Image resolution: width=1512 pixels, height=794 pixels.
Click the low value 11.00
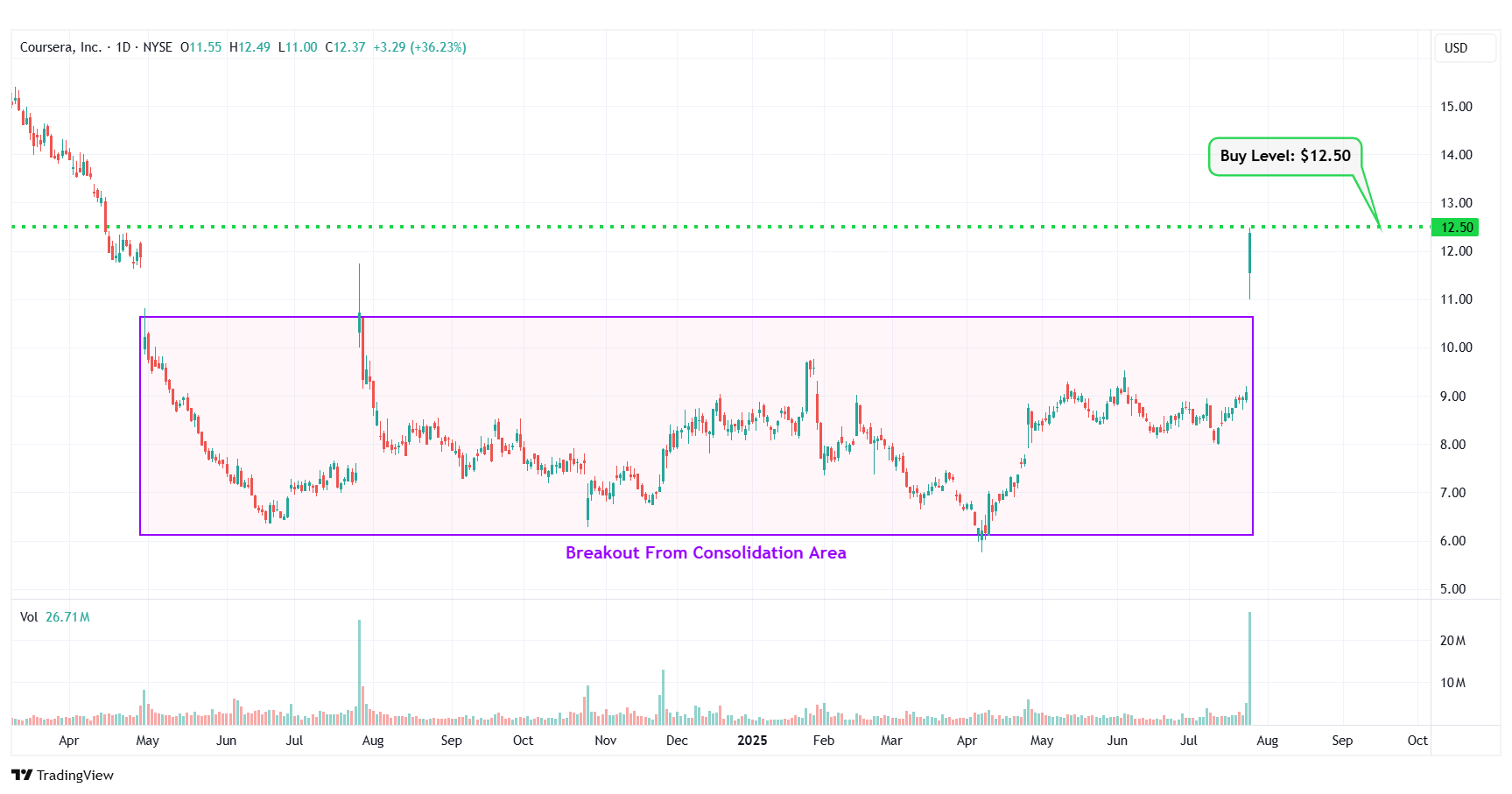click(x=301, y=47)
